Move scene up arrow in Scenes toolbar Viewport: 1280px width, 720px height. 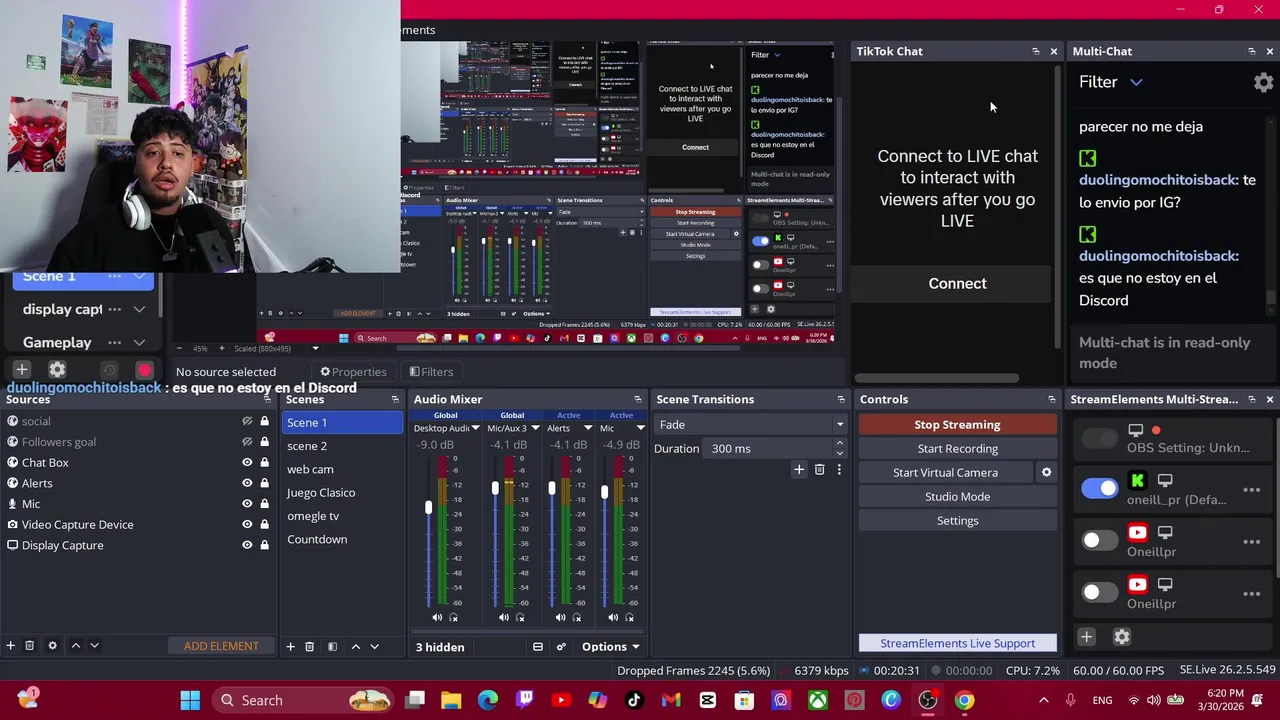[x=355, y=647]
